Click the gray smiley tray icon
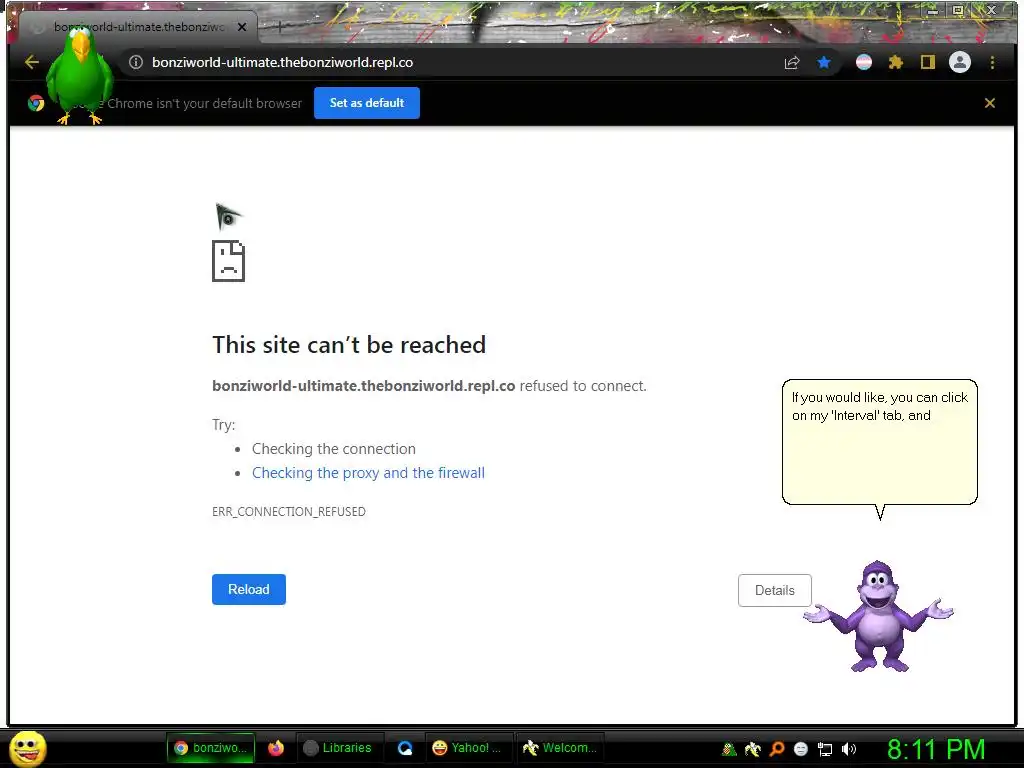The height and width of the screenshot is (768, 1024). (x=801, y=749)
